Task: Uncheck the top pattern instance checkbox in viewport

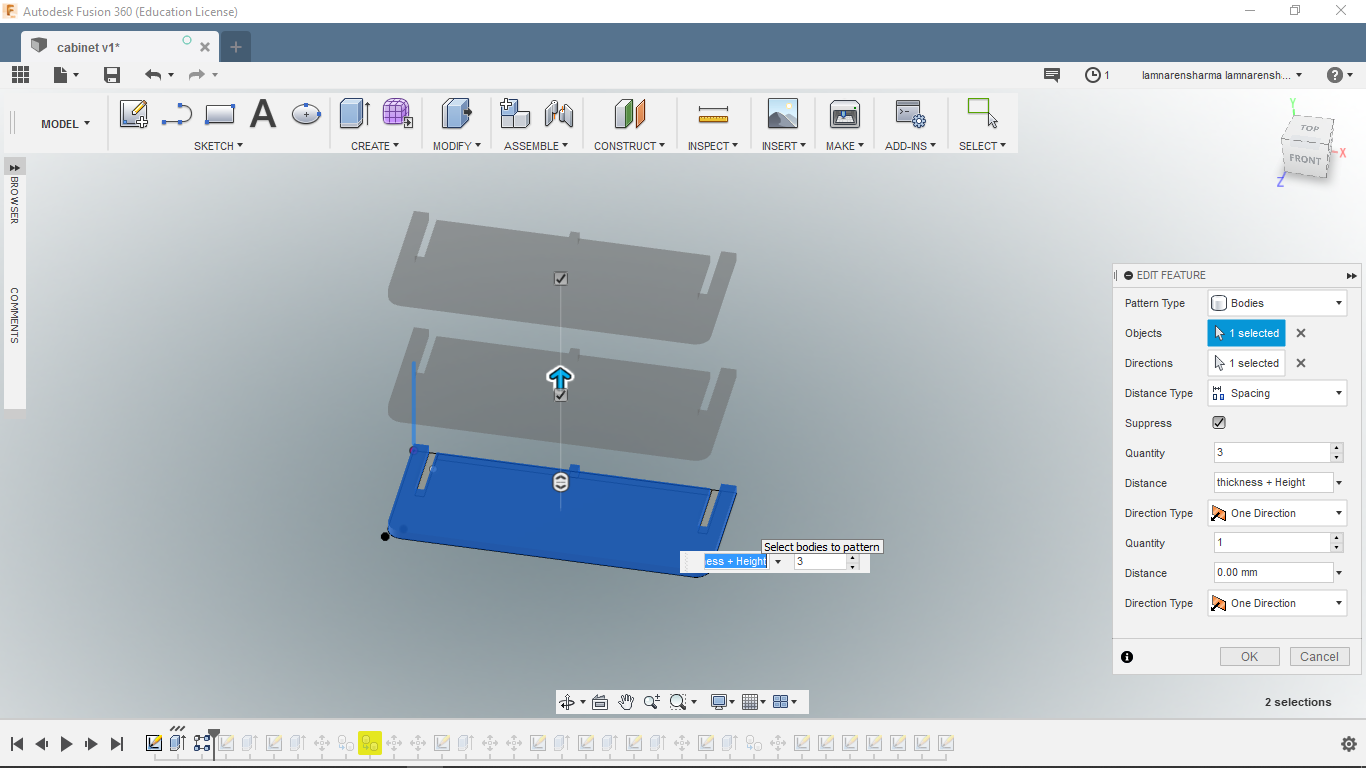Action: pos(561,279)
